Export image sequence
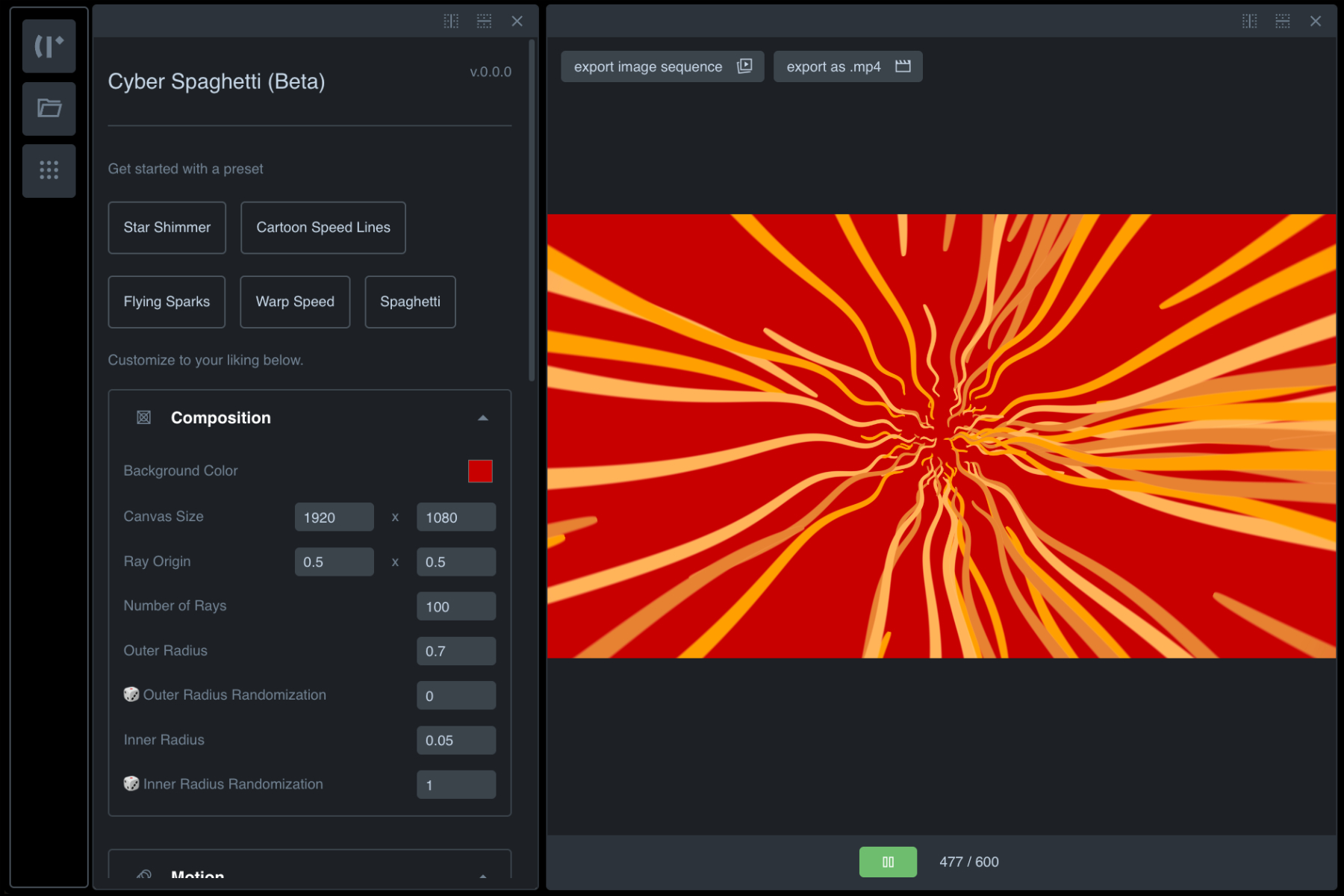Screen dimensions: 1344x896 click(x=662, y=66)
